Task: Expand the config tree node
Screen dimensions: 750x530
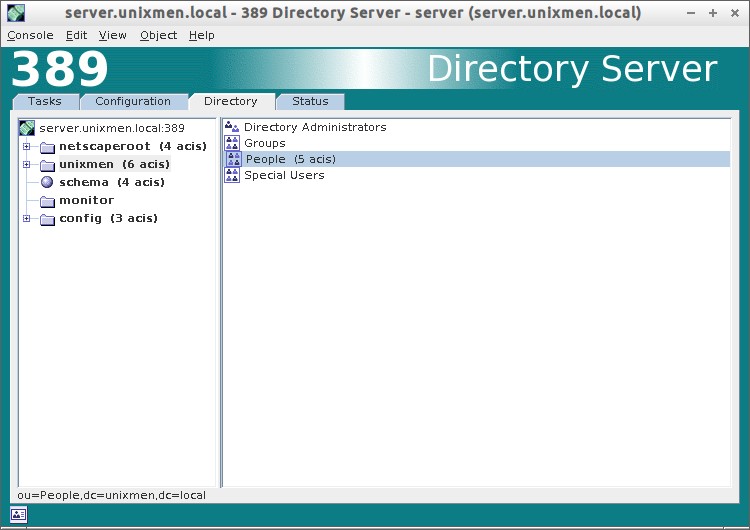Action: coord(27,219)
